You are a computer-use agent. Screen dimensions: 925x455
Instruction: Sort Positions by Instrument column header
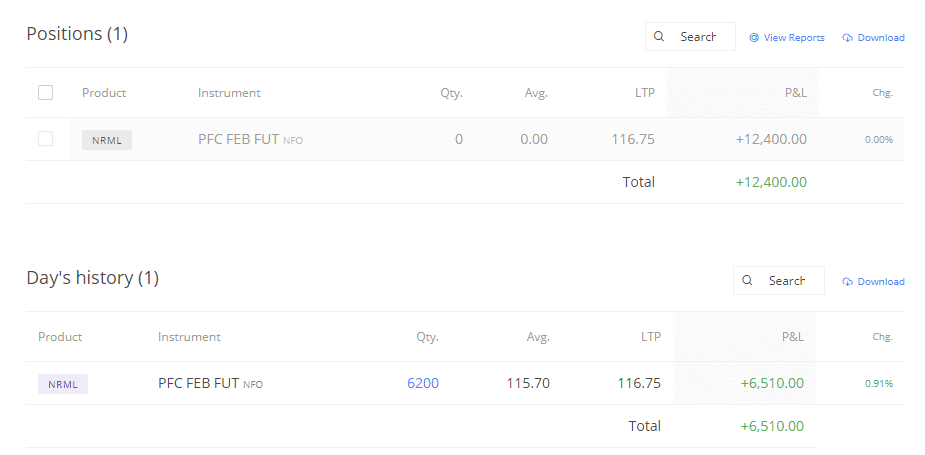click(229, 93)
